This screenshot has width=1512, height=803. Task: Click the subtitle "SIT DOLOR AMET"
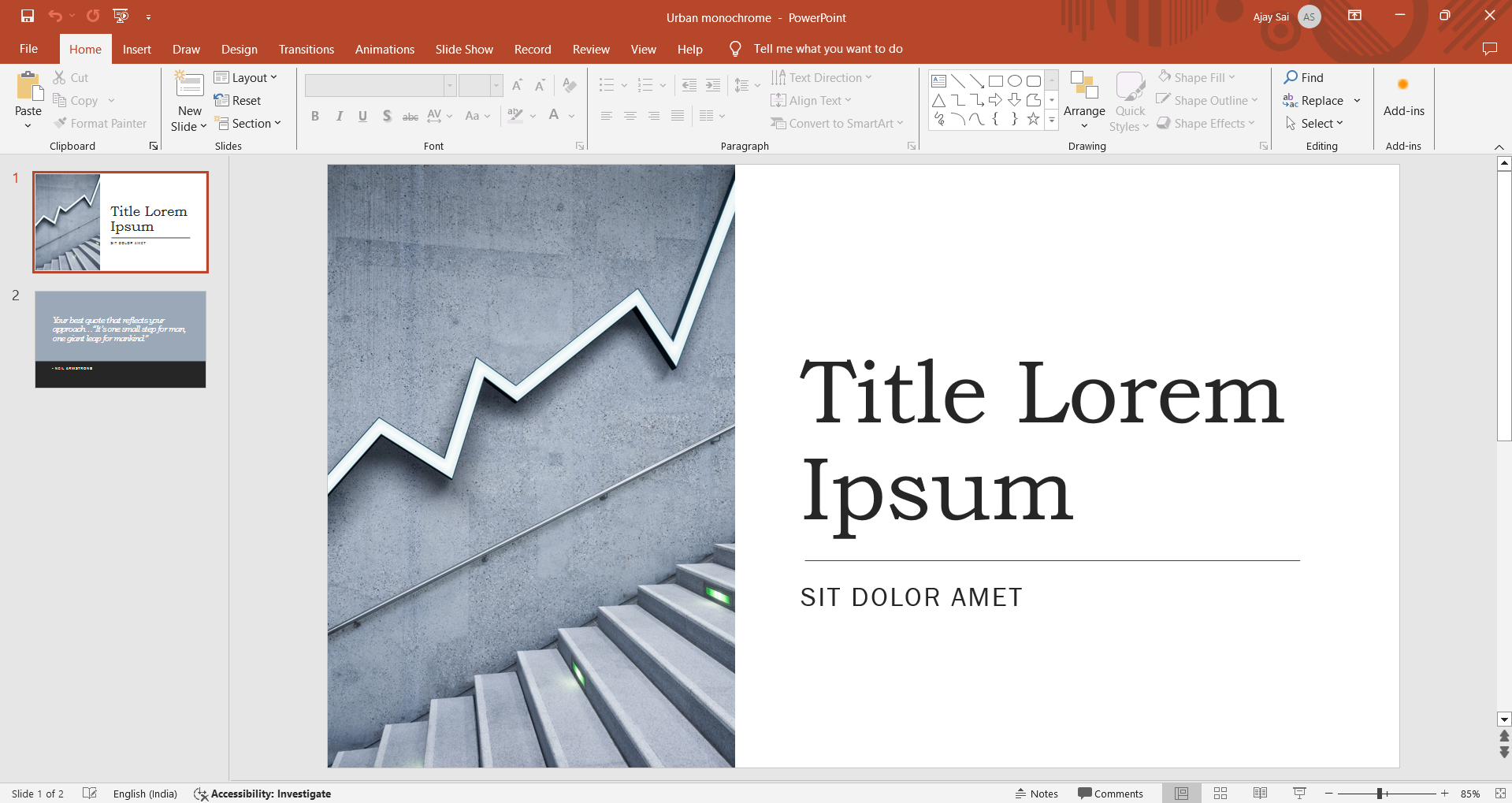[x=912, y=597]
